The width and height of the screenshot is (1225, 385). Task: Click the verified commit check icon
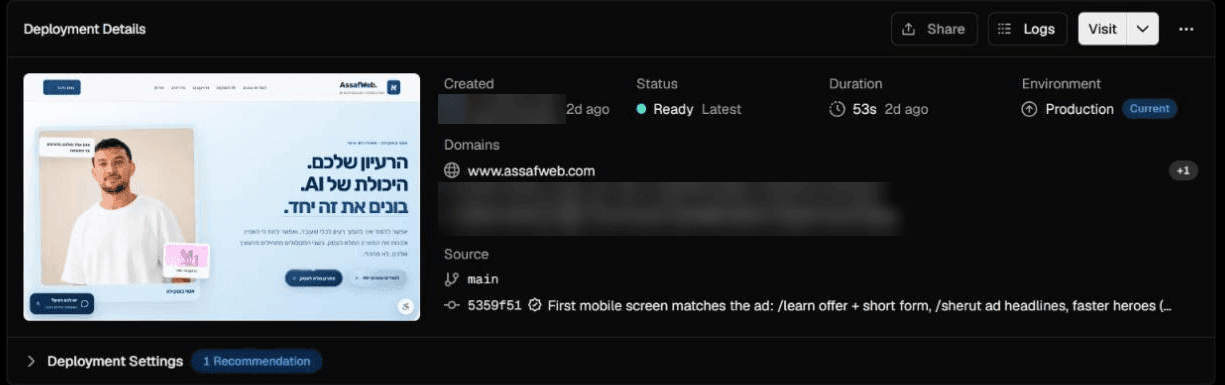[x=535, y=305]
